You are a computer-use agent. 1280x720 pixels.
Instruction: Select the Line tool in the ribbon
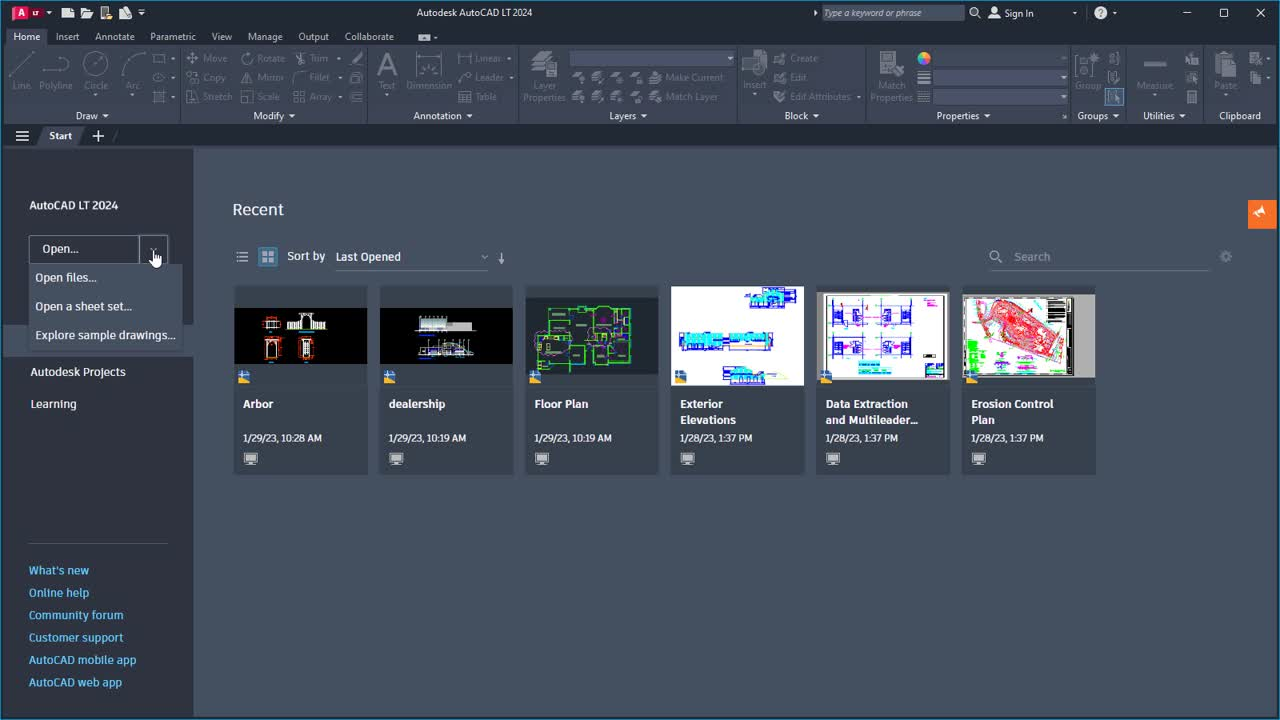21,72
